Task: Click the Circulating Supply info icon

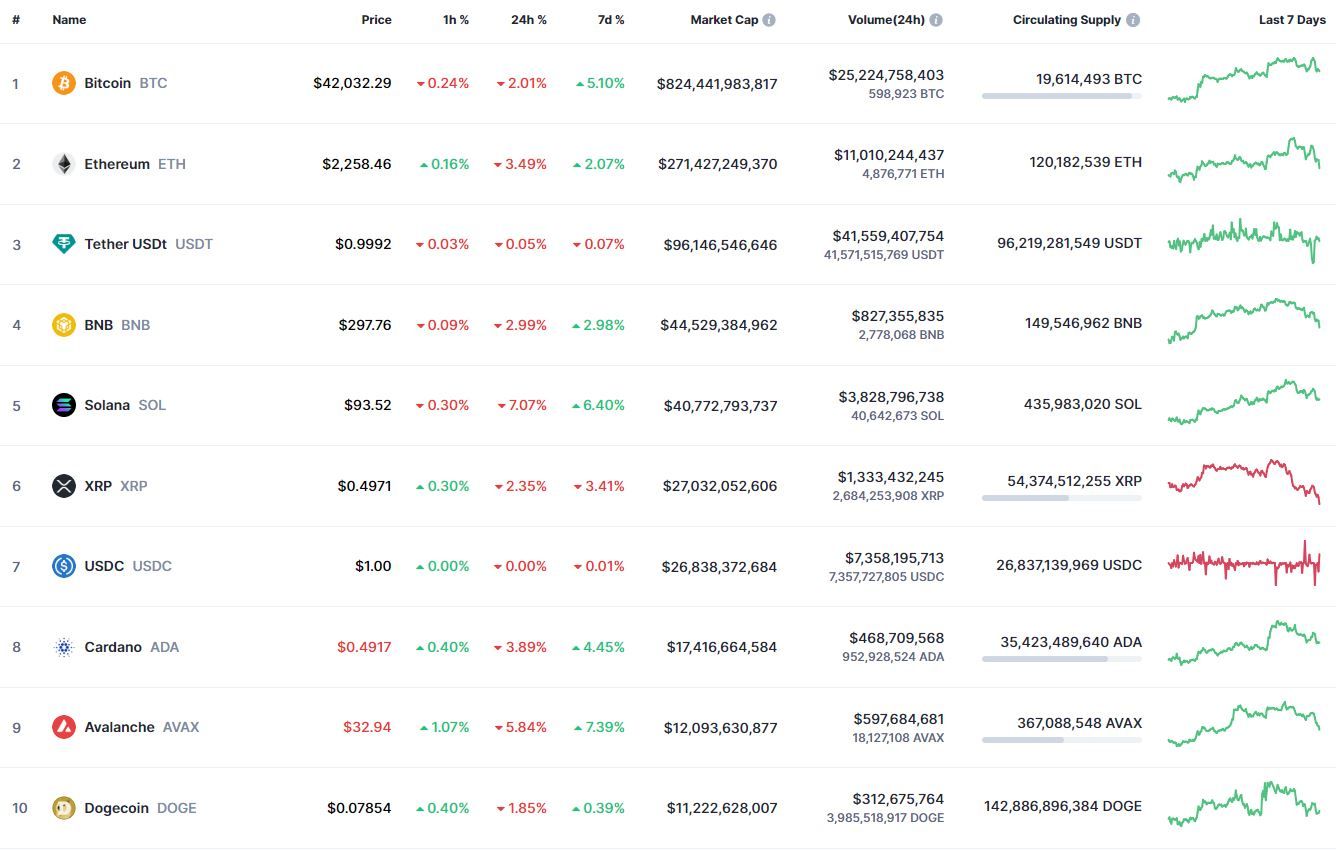Action: tap(1133, 20)
